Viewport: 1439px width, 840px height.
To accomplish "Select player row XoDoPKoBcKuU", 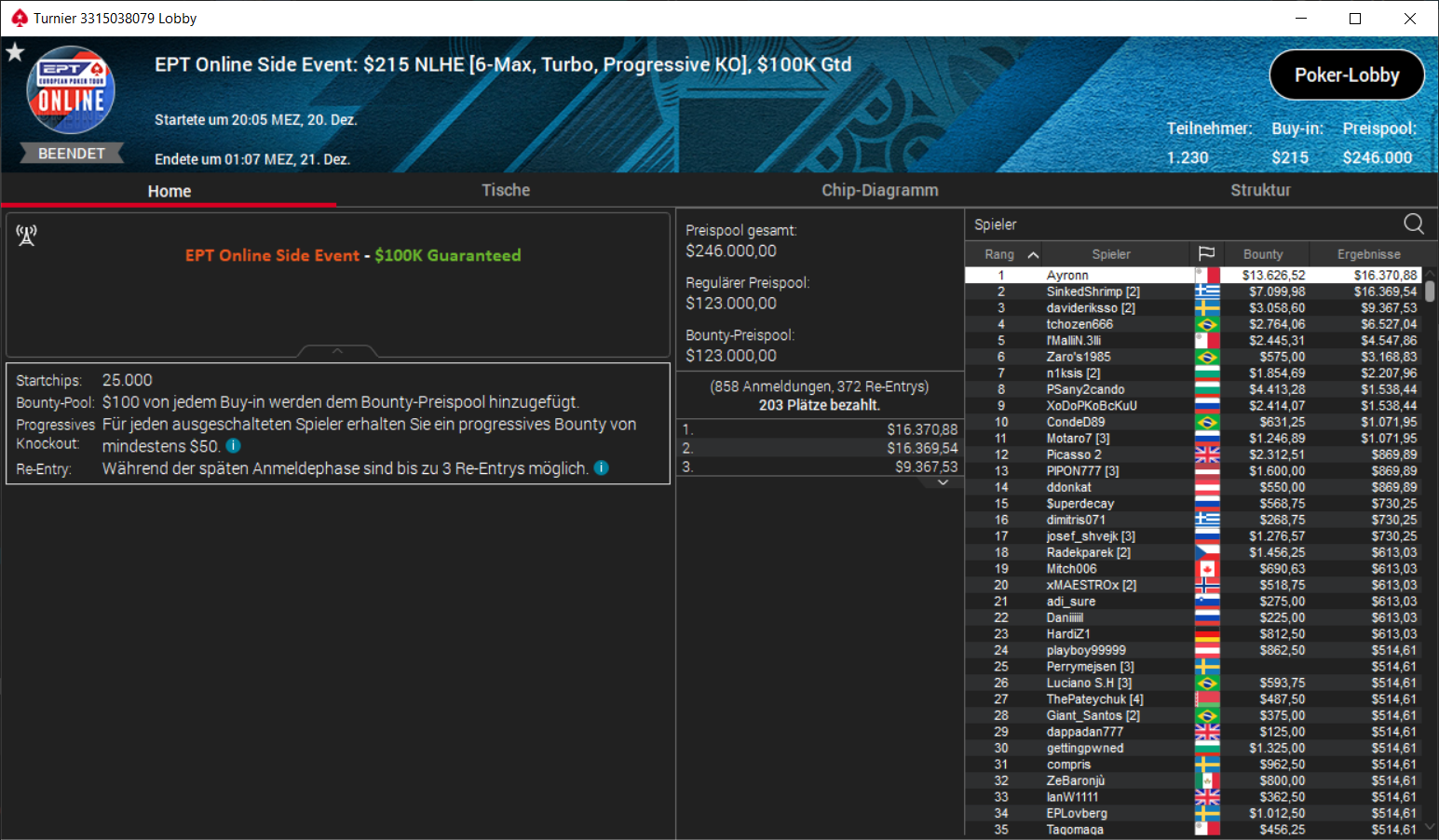I will pyautogui.click(x=1194, y=406).
